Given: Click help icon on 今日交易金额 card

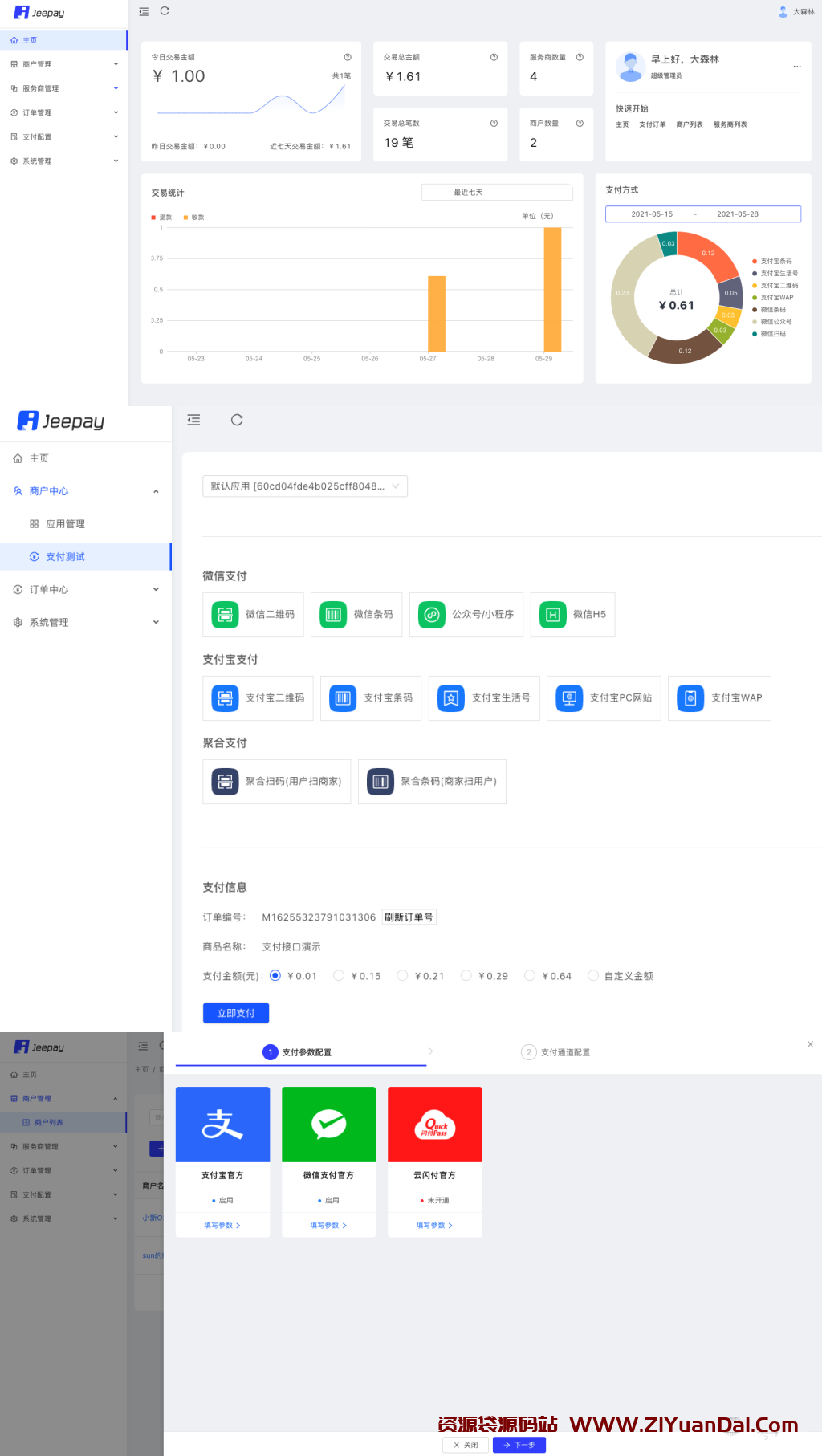Looking at the screenshot, I should [348, 57].
